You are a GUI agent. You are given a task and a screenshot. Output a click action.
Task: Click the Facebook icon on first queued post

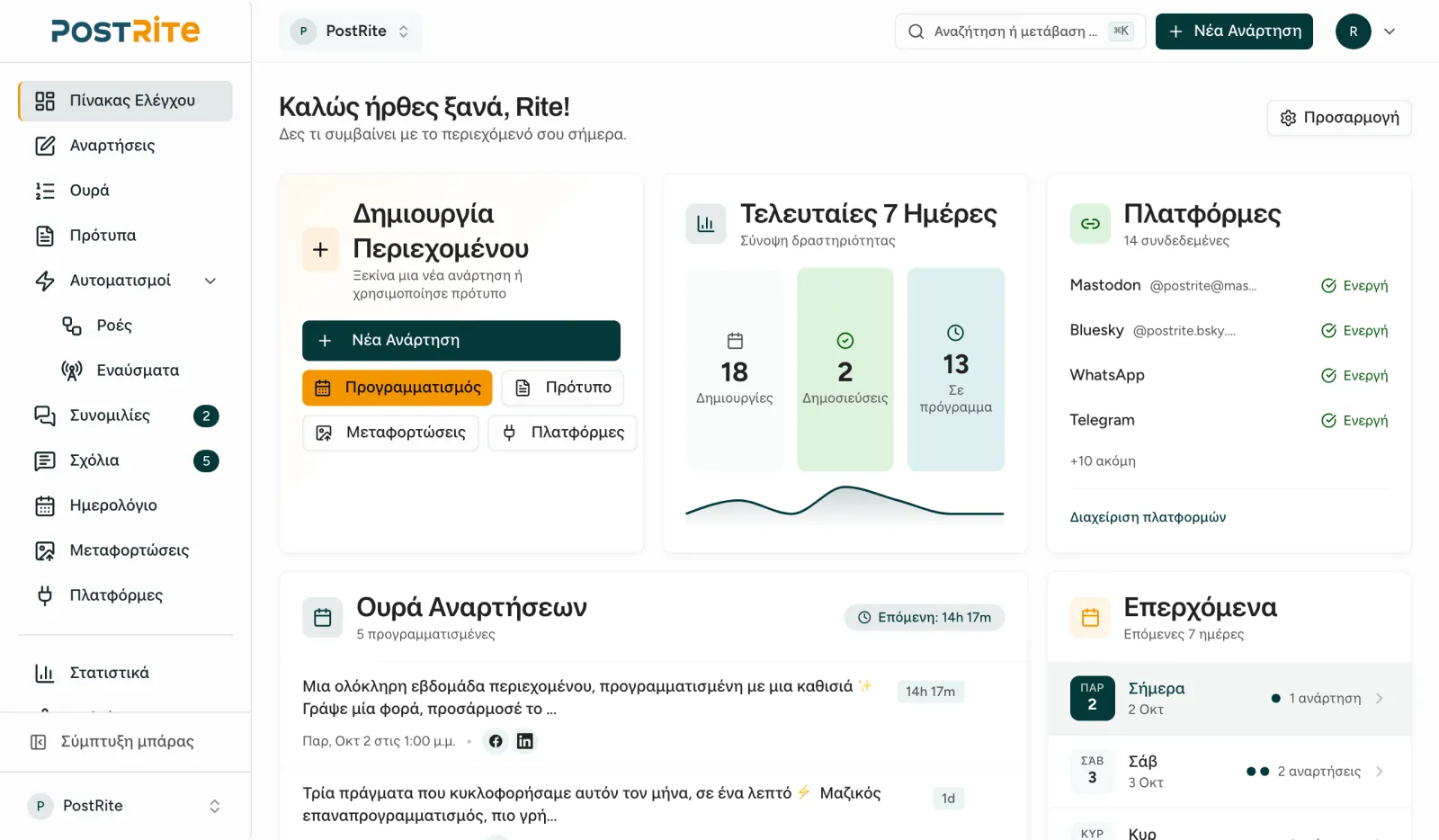[x=496, y=741]
